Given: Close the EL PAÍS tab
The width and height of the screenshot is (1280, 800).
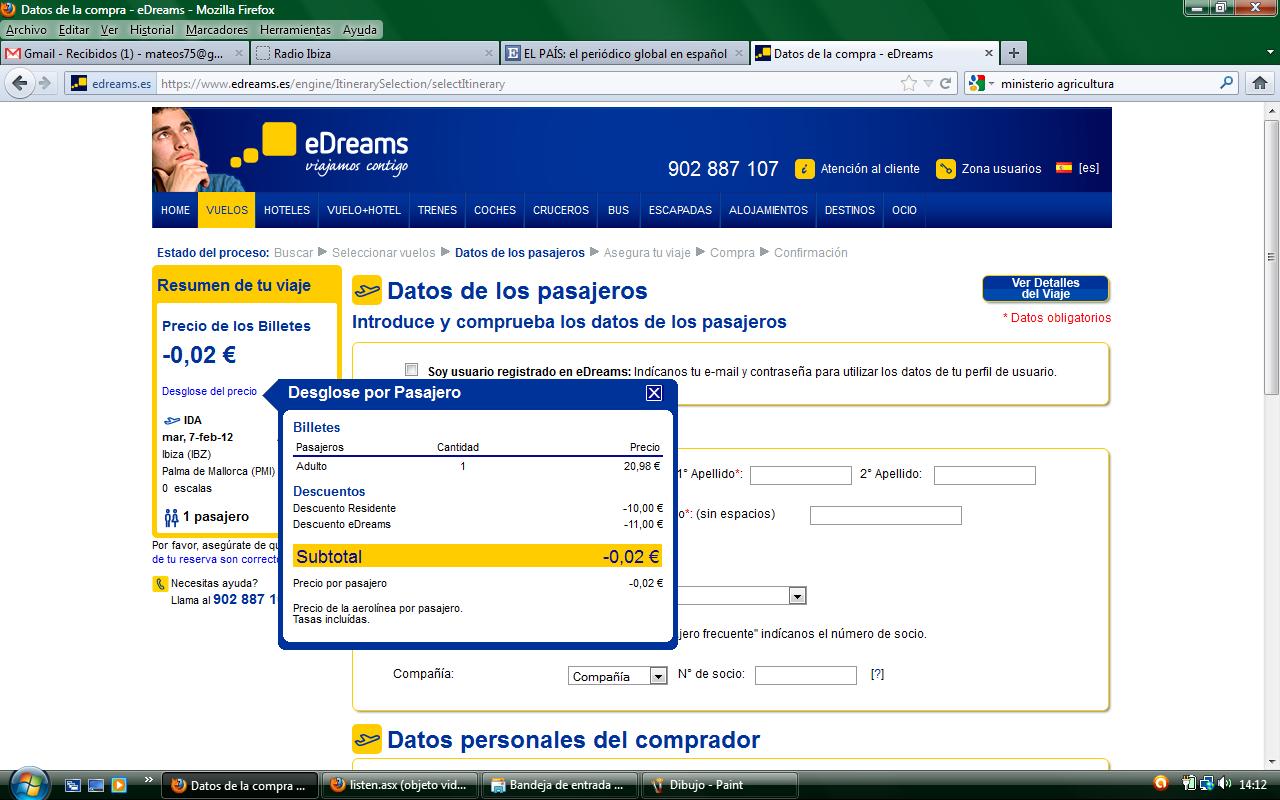Looking at the screenshot, I should (x=738, y=53).
